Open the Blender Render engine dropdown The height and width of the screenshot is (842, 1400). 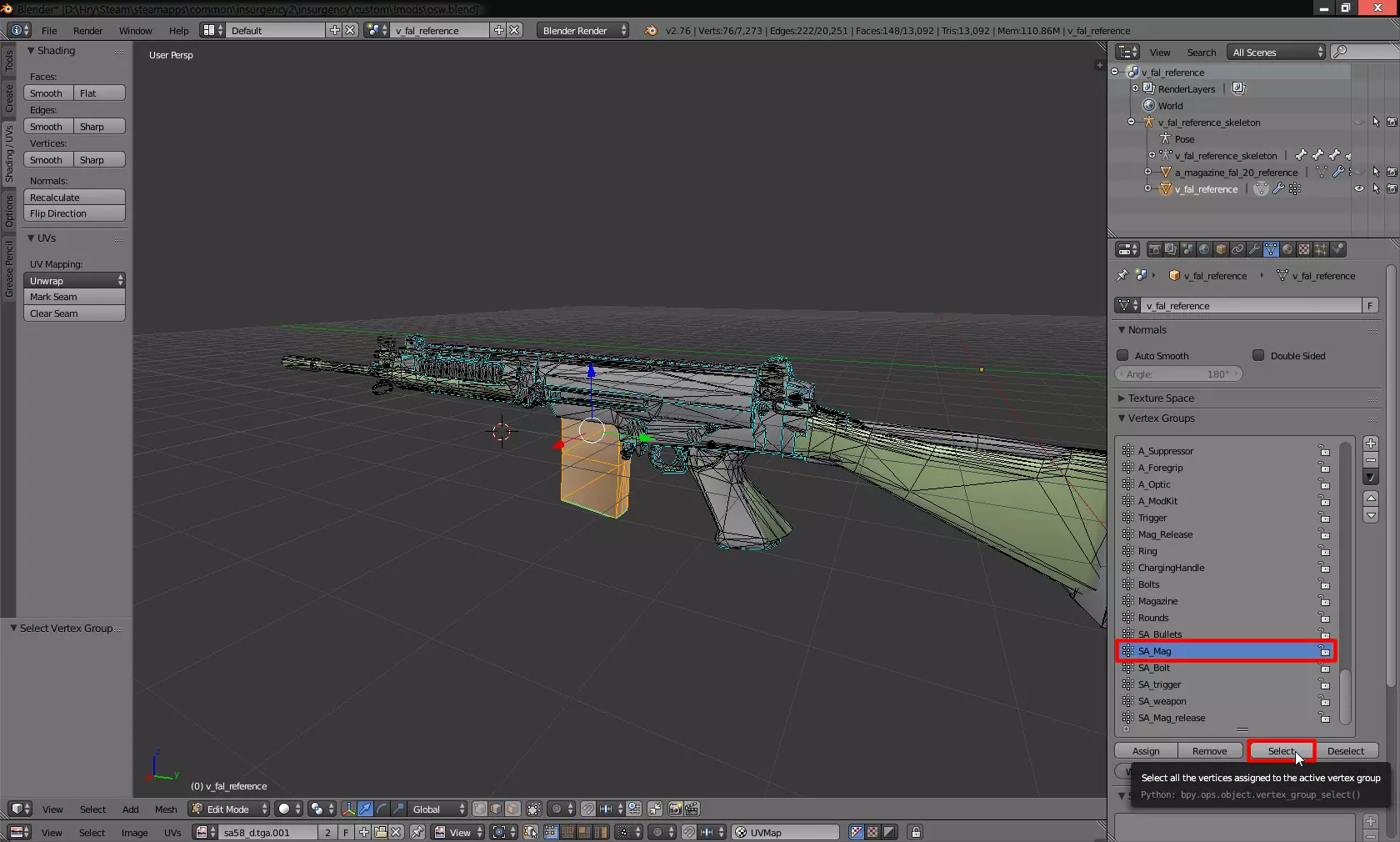tap(582, 30)
